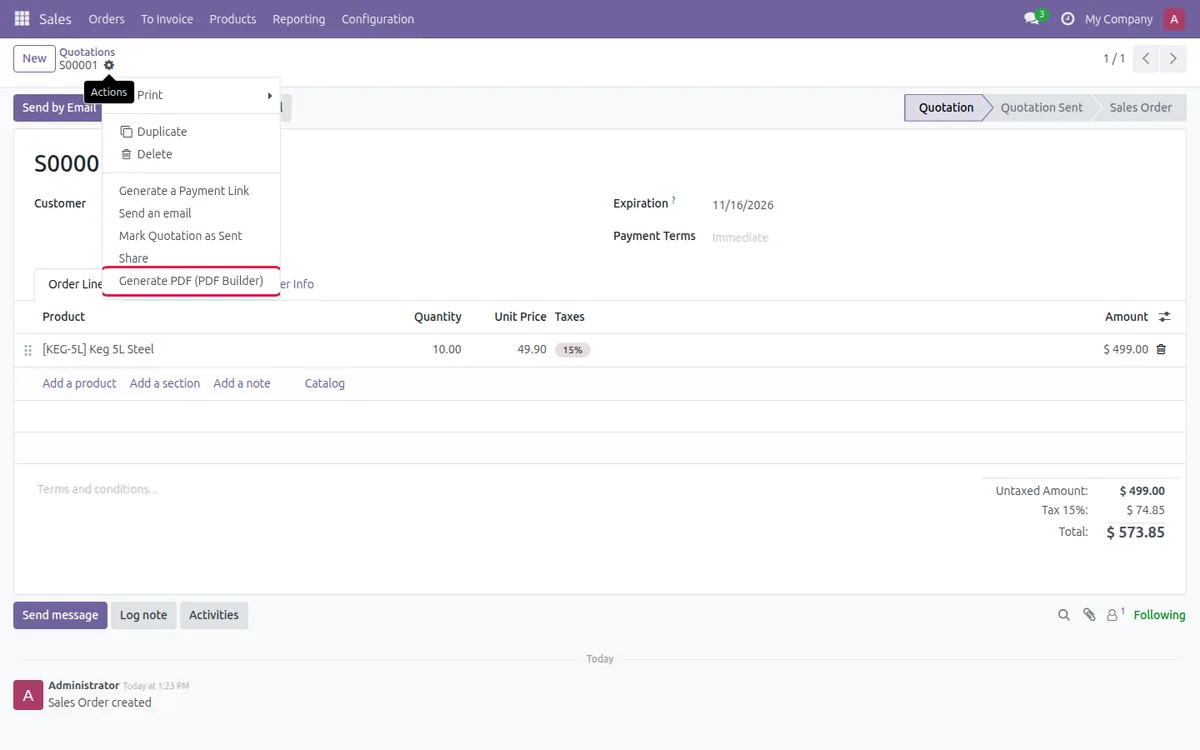Viewport: 1200px width, 750px height.
Task: Open the activities clock icon in navbar
Action: point(1067,19)
